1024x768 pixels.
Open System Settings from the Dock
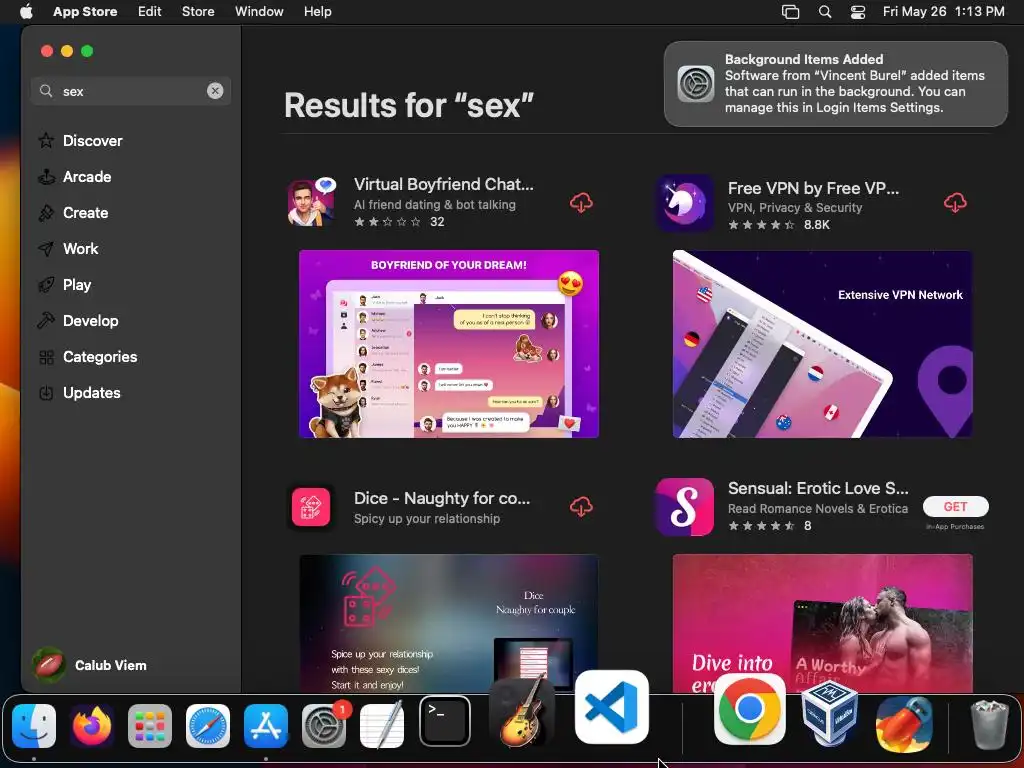tap(324, 725)
